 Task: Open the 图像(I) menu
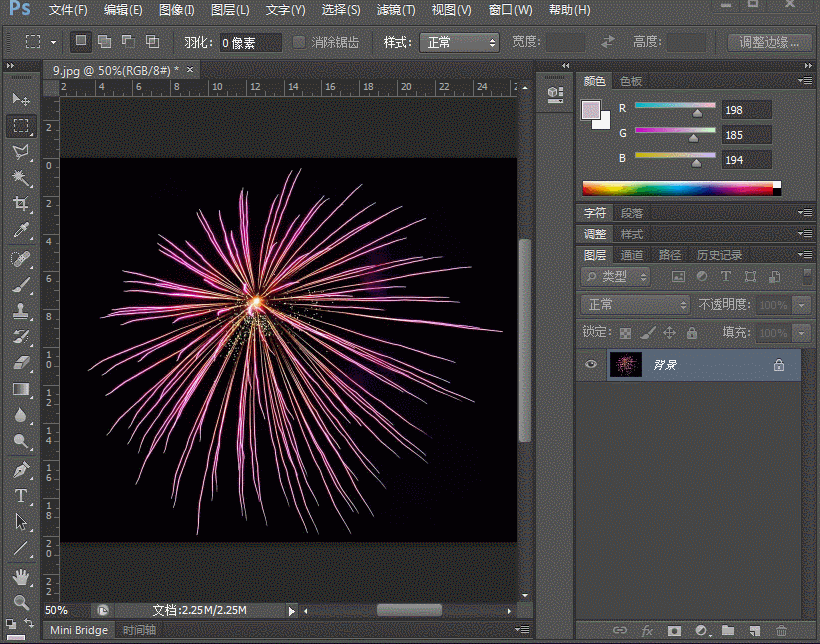click(176, 10)
